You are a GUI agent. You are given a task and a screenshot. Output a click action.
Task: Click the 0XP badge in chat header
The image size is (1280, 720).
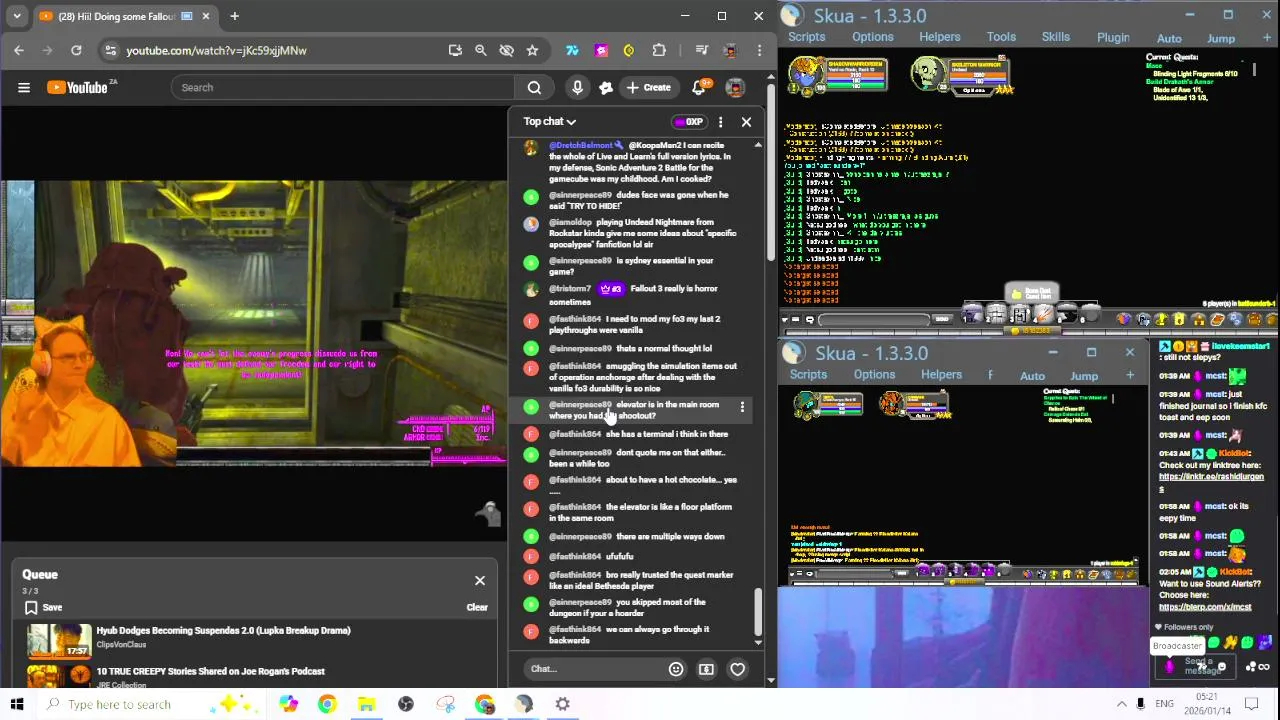click(x=689, y=122)
